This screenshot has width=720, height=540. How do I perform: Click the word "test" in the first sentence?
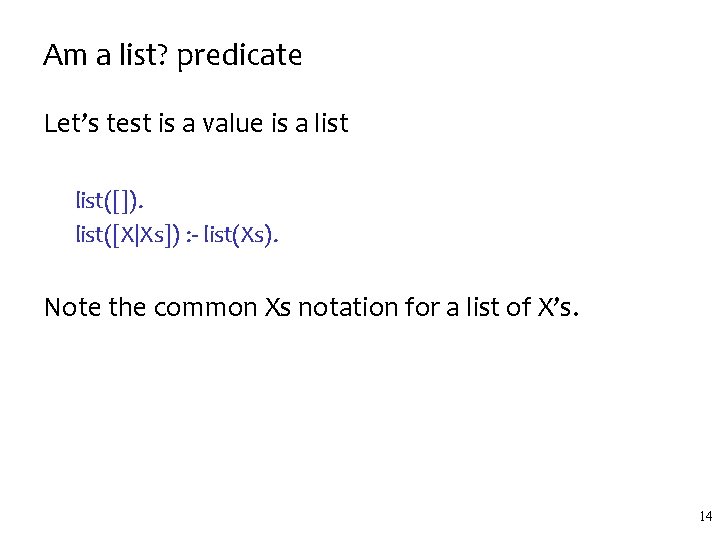pos(121,125)
